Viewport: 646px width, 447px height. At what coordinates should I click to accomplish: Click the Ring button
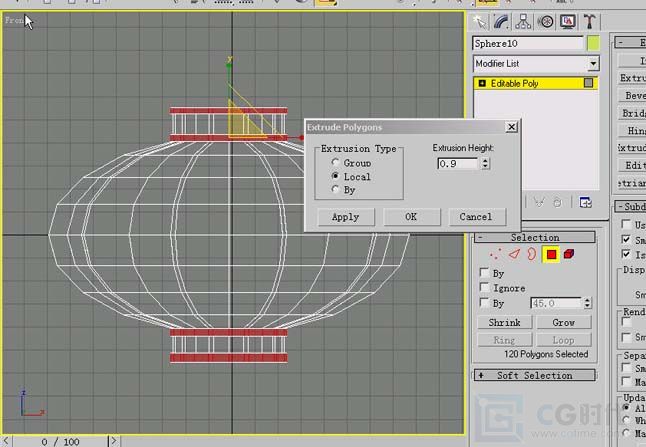click(x=505, y=340)
